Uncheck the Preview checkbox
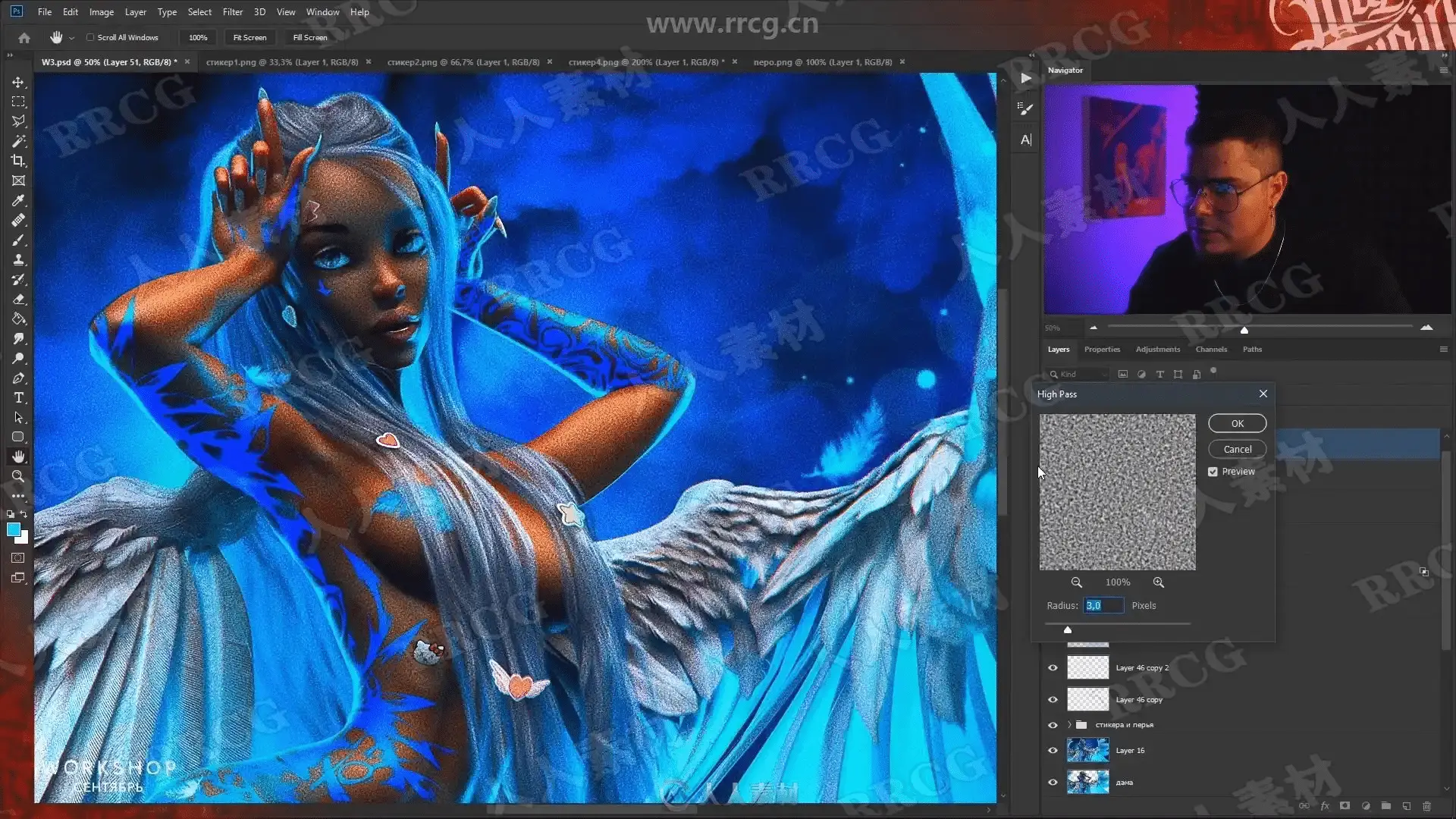The height and width of the screenshot is (819, 1456). [x=1213, y=472]
